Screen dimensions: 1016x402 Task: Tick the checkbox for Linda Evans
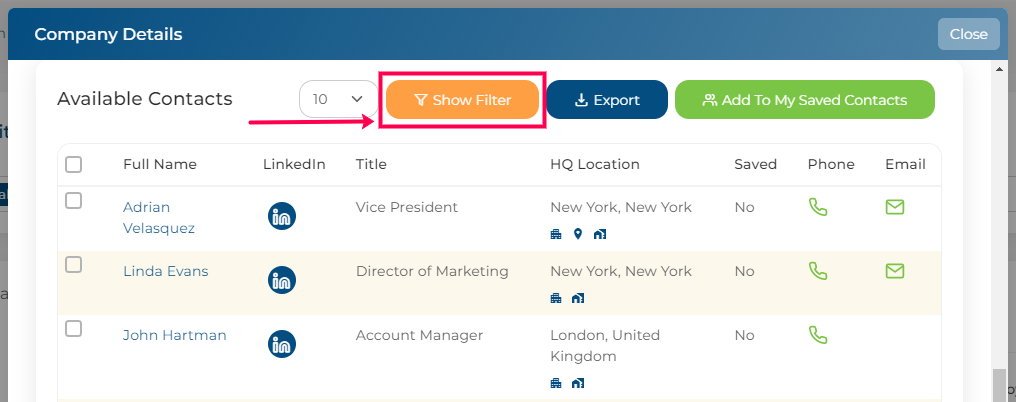[x=74, y=265]
